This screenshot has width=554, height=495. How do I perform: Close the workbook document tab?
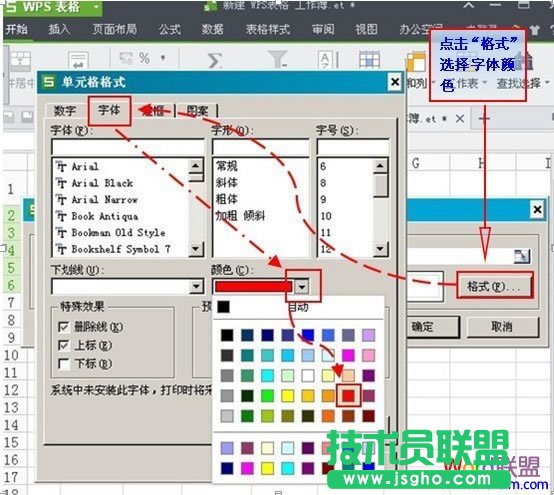460,119
